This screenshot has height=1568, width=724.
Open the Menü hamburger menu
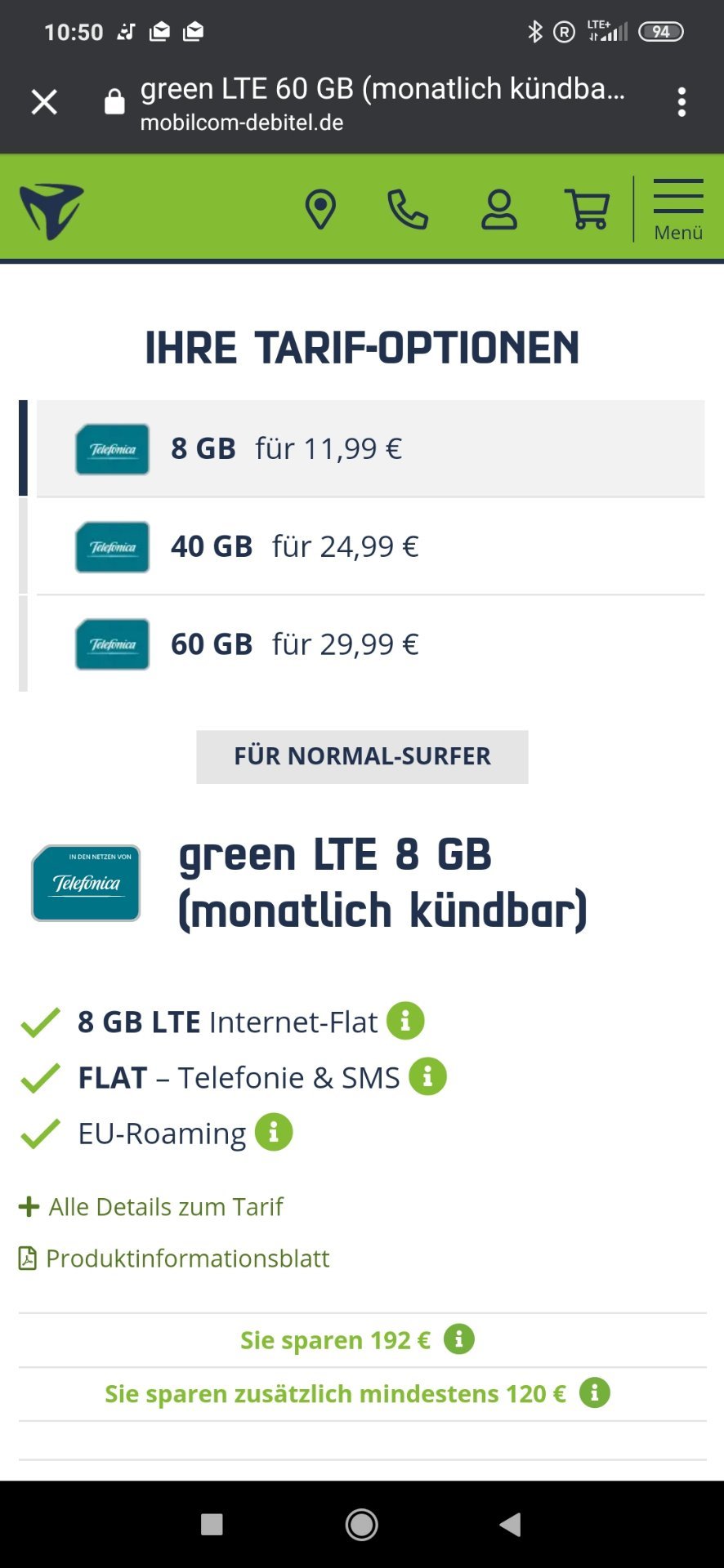pos(678,210)
